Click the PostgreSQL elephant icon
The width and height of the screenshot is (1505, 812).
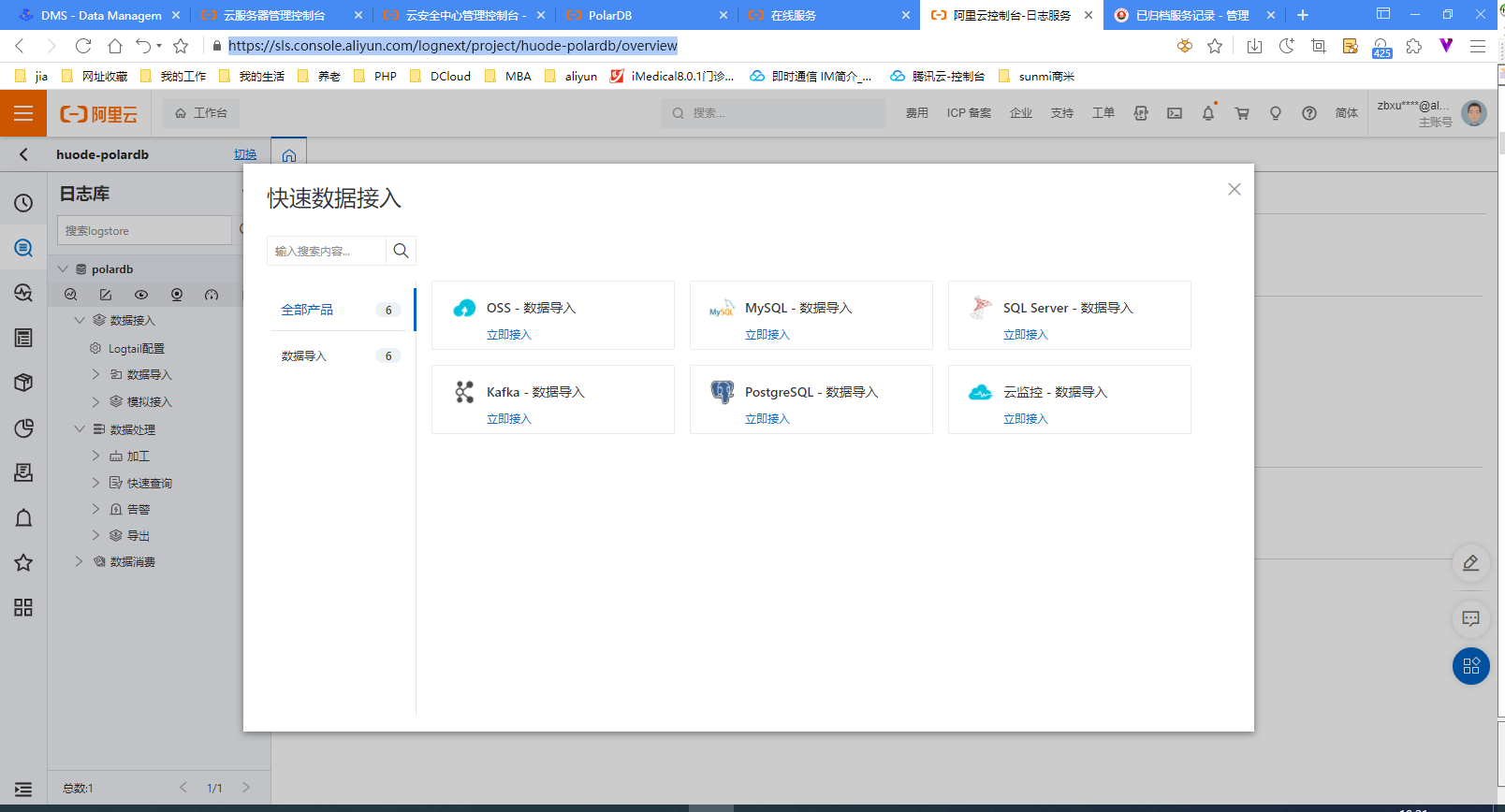coord(722,392)
